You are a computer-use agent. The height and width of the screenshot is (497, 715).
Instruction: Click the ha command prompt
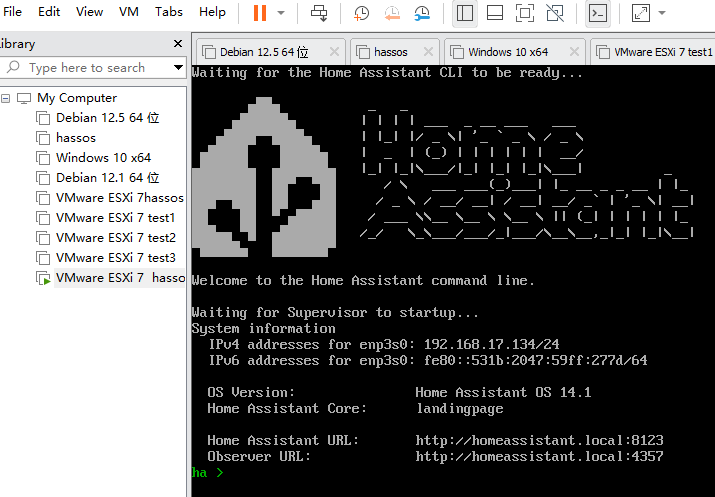tap(207, 473)
